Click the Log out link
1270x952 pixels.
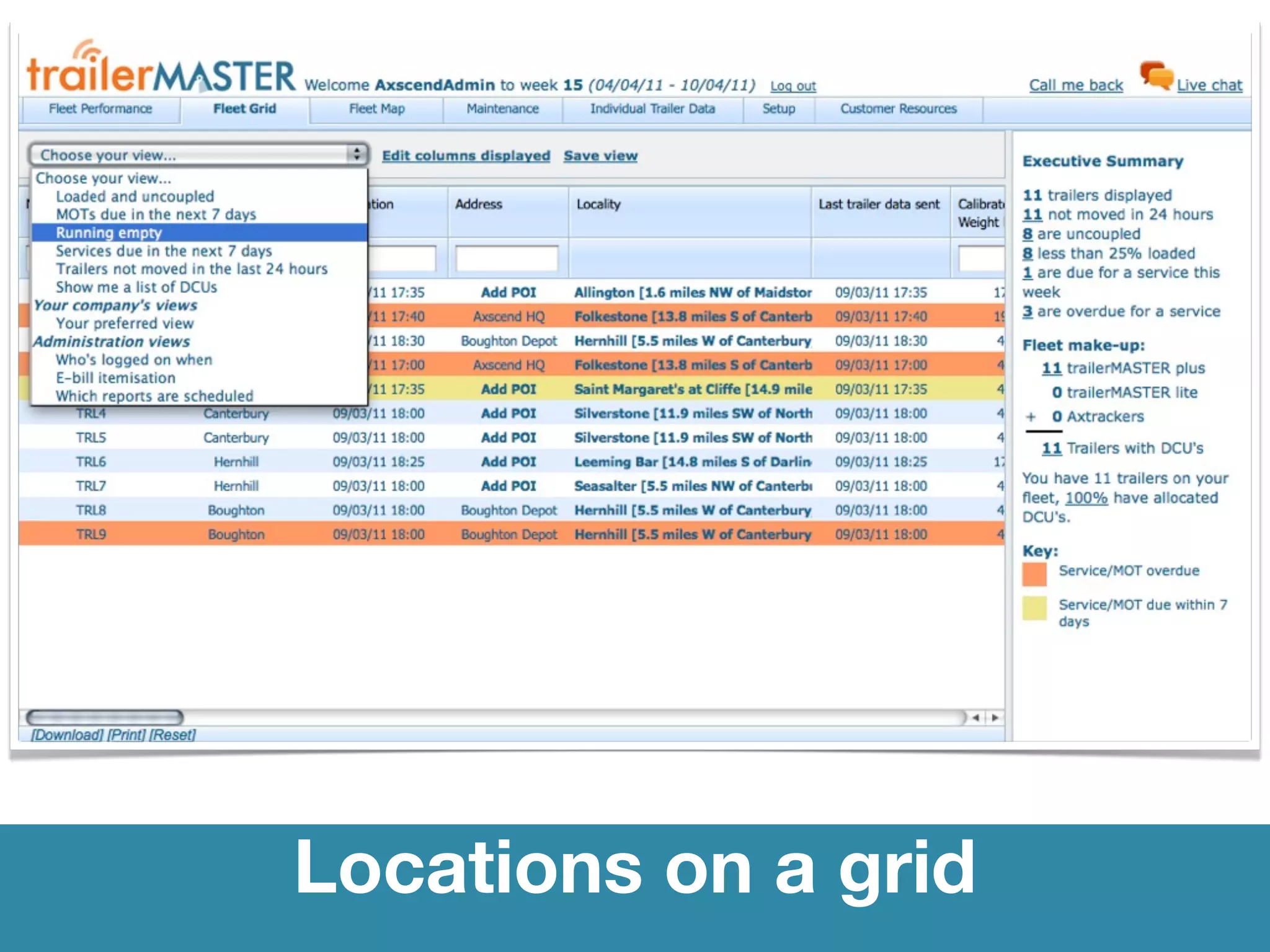click(x=793, y=86)
